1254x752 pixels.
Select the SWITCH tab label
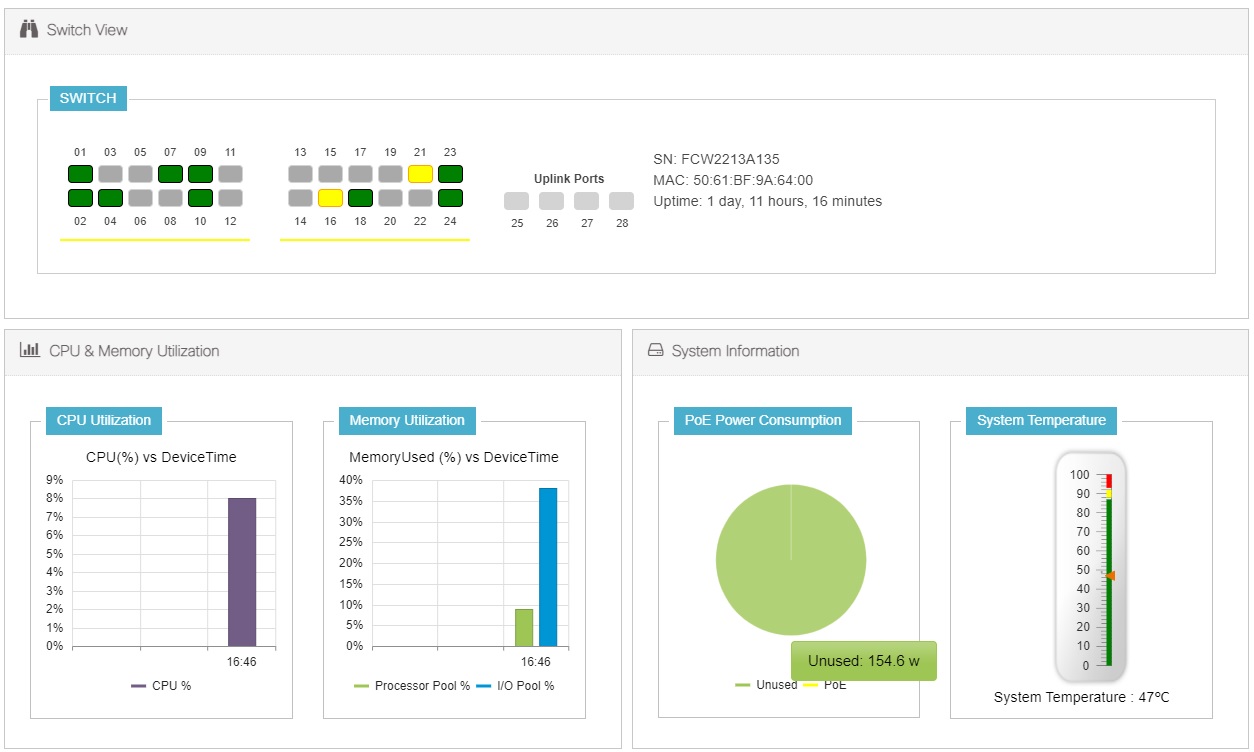(x=87, y=98)
